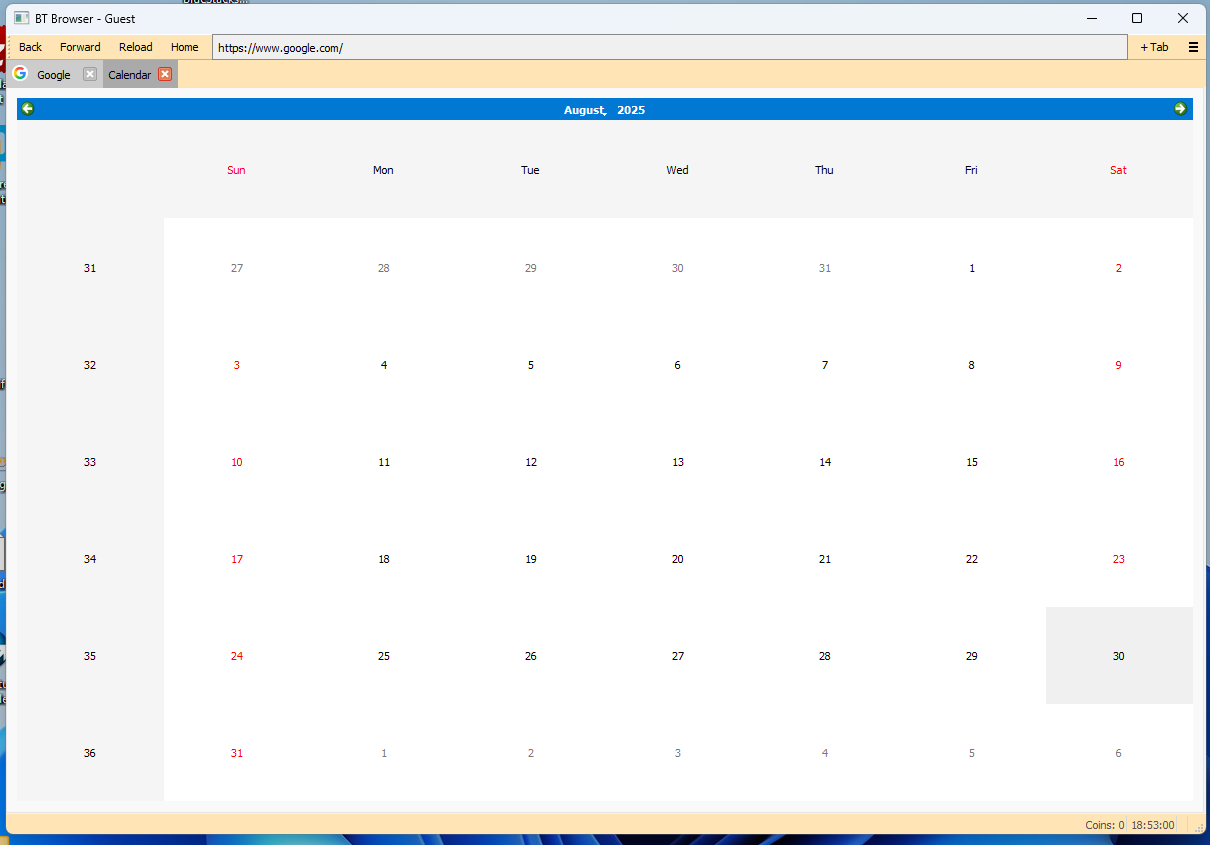Go to the next month with the right arrow
Screen dimensions: 1210x845
[1180, 109]
